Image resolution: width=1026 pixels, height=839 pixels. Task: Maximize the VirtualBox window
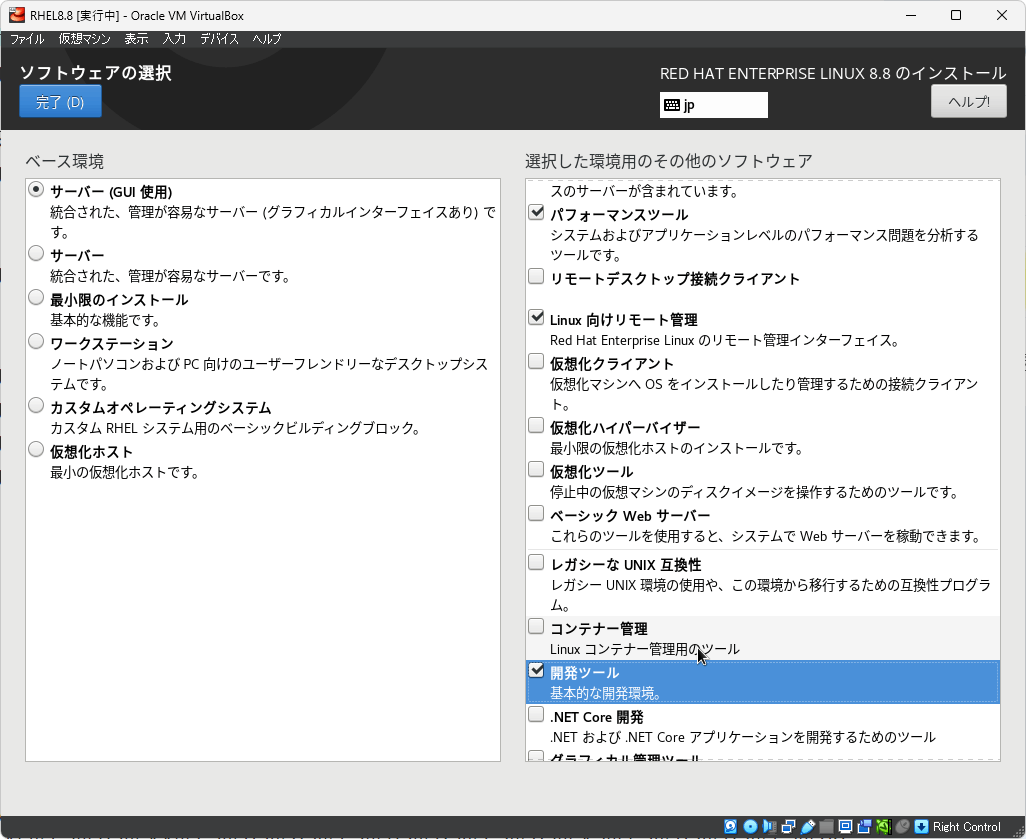pos(956,15)
